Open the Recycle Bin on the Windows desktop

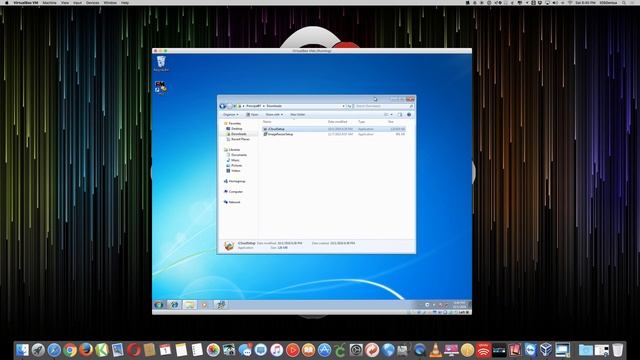[161, 63]
